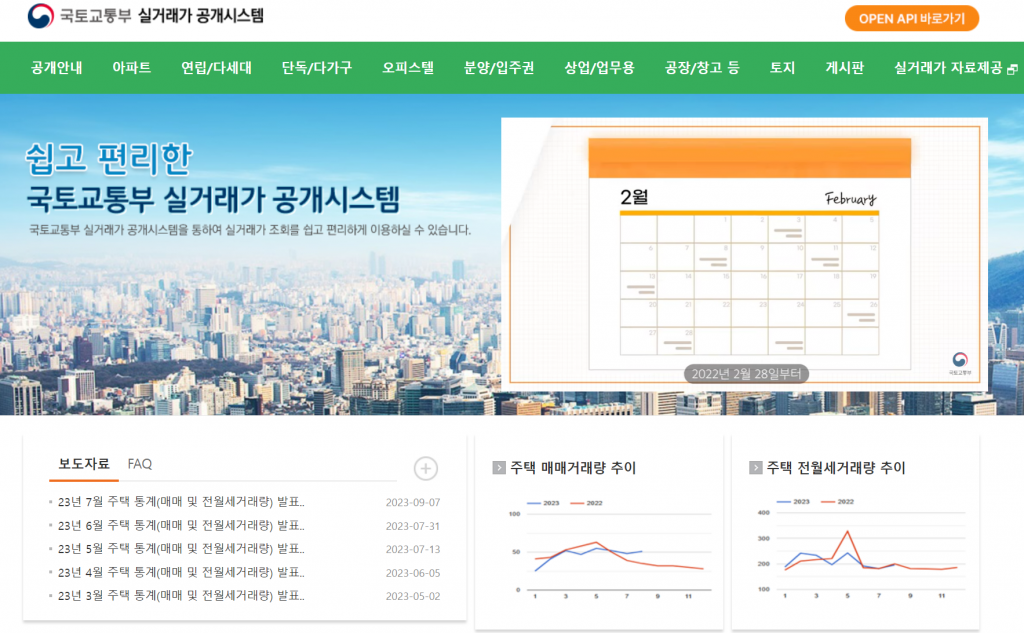Screen dimensions: 1024x633
Task: Open the 상업/업무용 menu
Action: click(600, 68)
